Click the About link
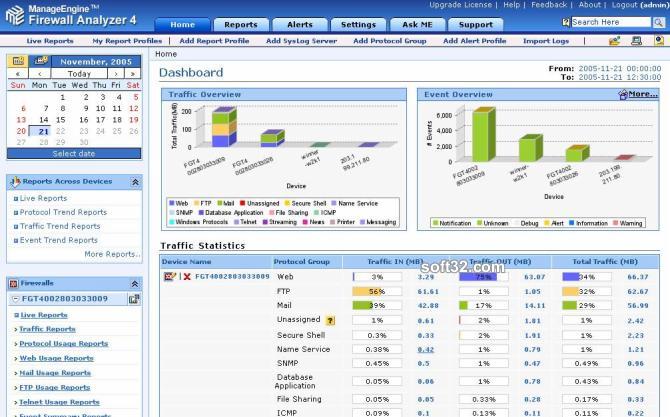 [x=590, y=5]
